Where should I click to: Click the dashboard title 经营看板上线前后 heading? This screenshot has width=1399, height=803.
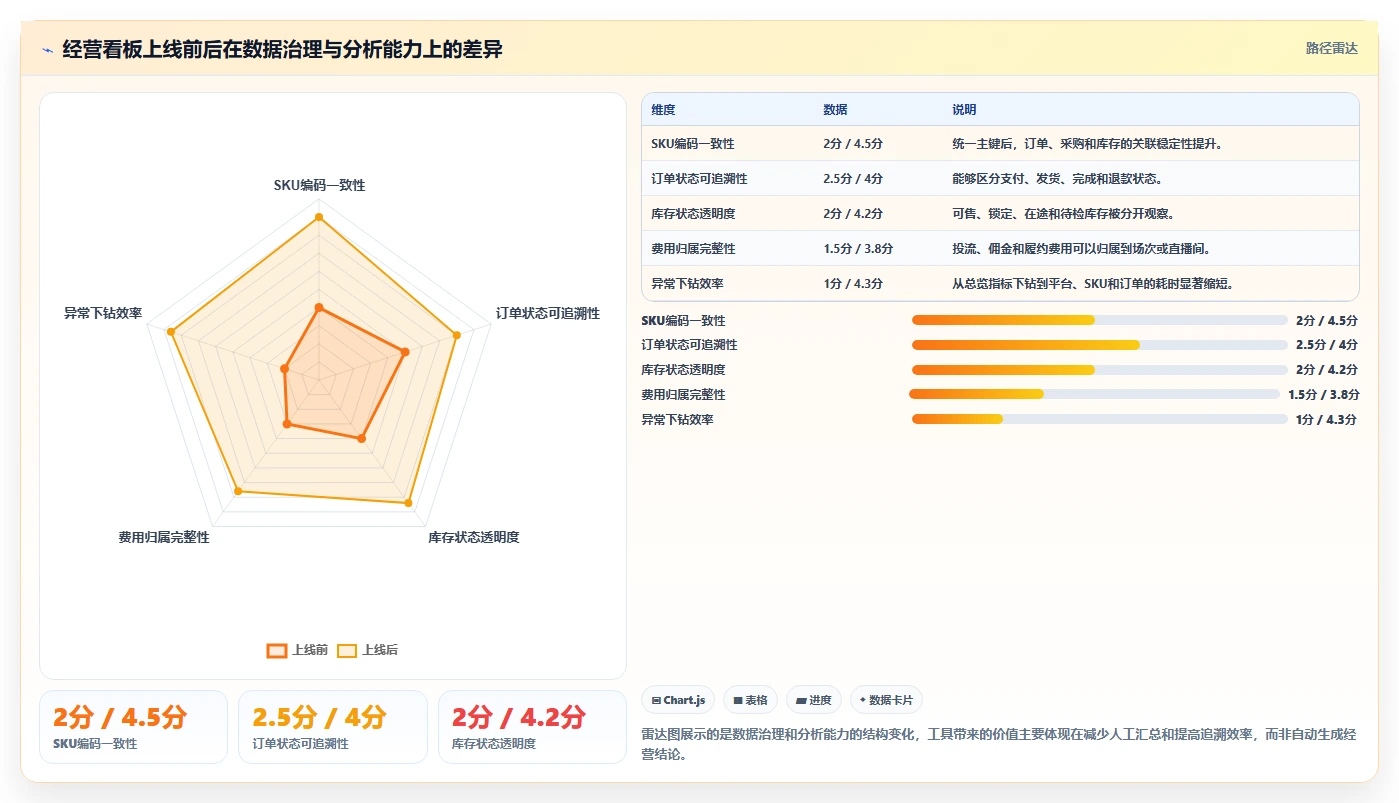283,50
